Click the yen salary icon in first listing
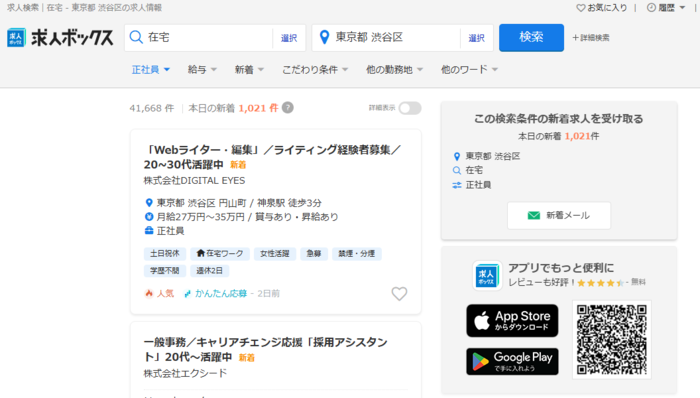This screenshot has height=398, width=700. point(149,217)
